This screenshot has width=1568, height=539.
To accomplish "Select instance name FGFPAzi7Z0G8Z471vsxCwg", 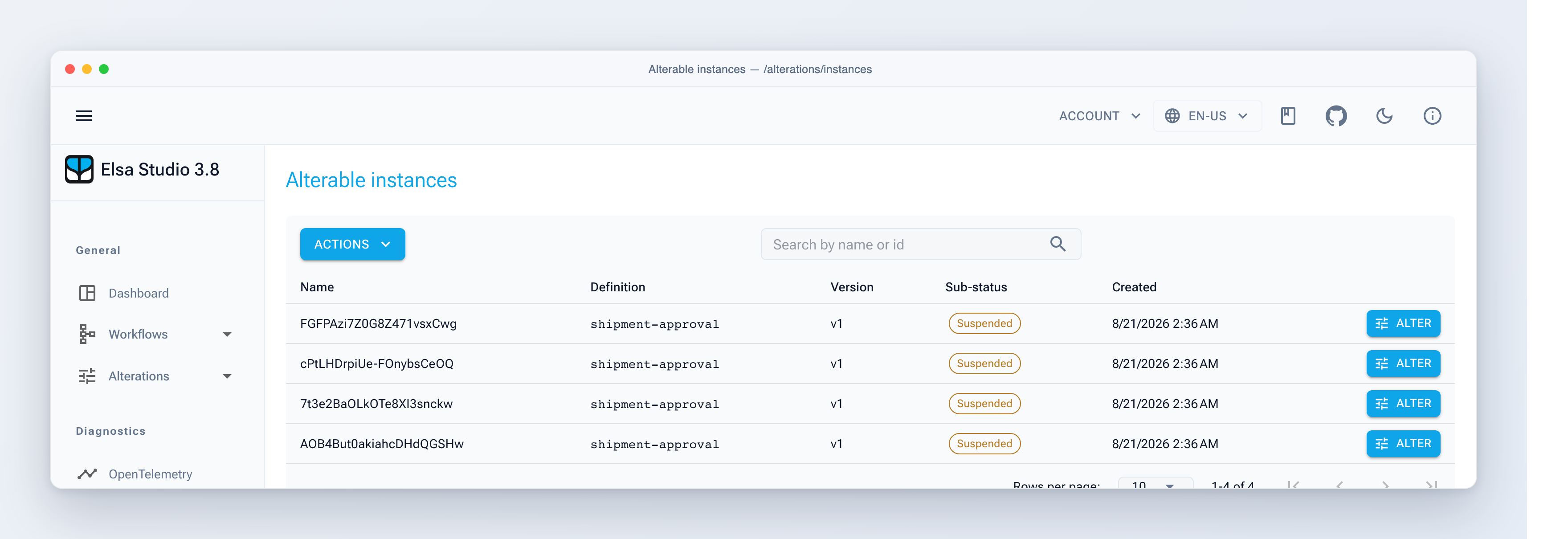I will tap(378, 324).
